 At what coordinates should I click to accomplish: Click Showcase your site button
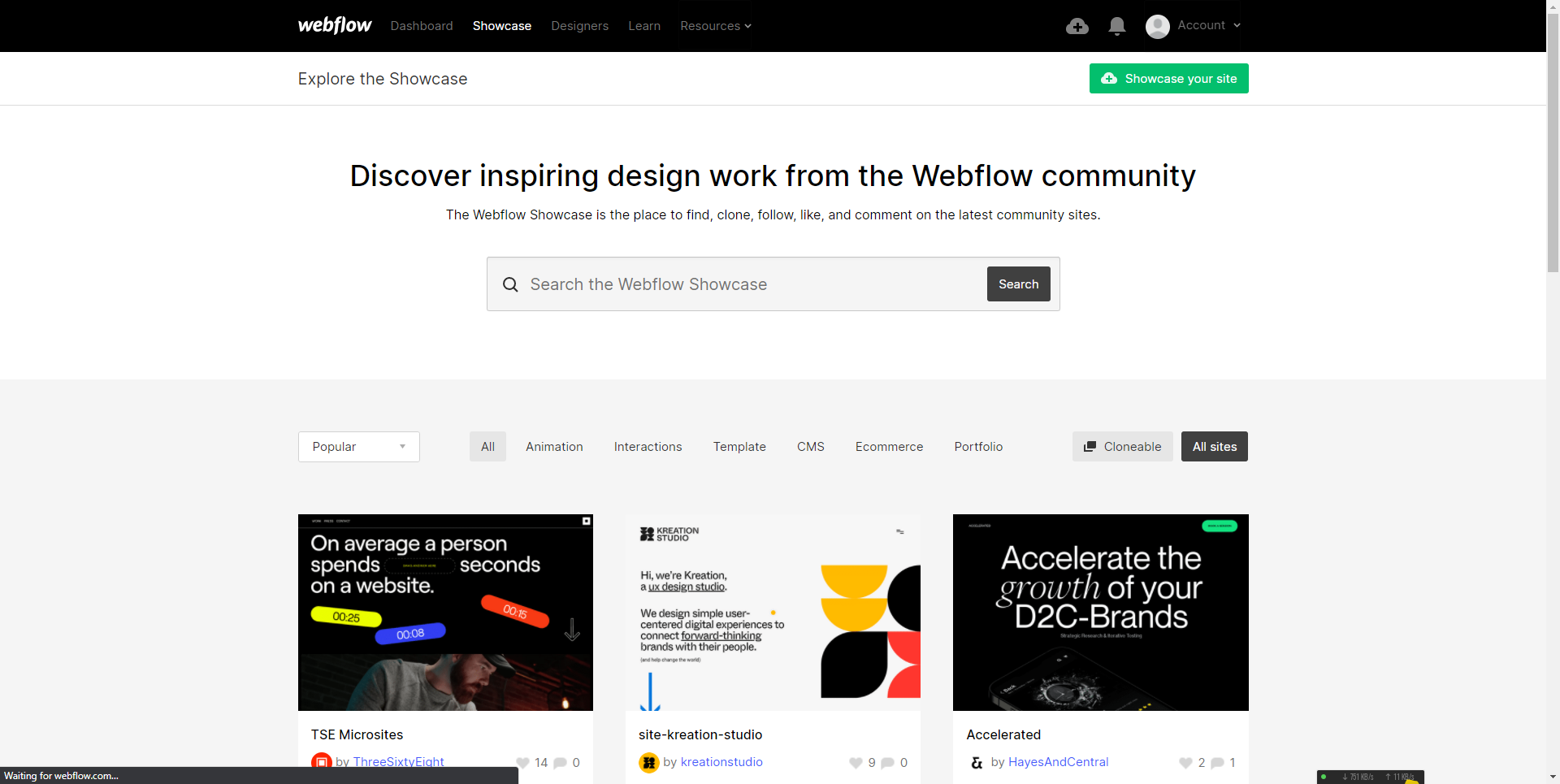pos(1168,79)
